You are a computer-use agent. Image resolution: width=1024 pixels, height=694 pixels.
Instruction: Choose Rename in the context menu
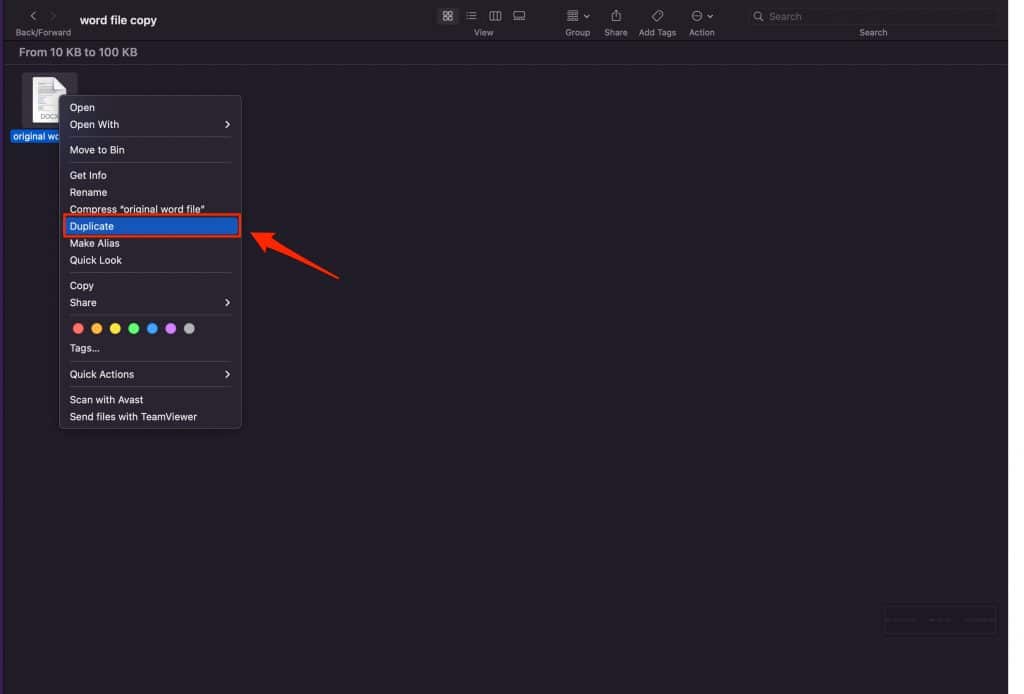pos(150,192)
